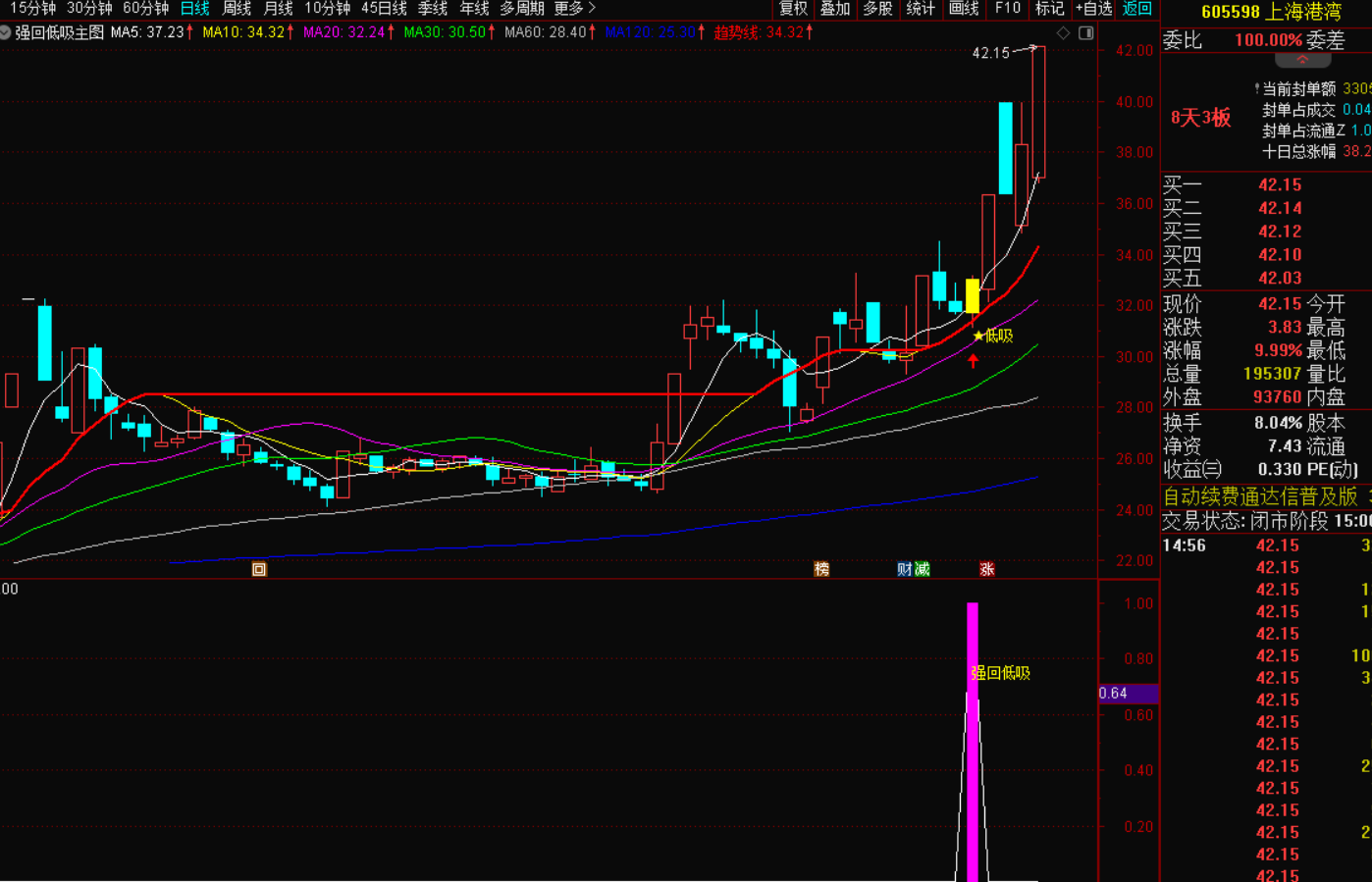Open the 更多 periods expander

coord(575,9)
